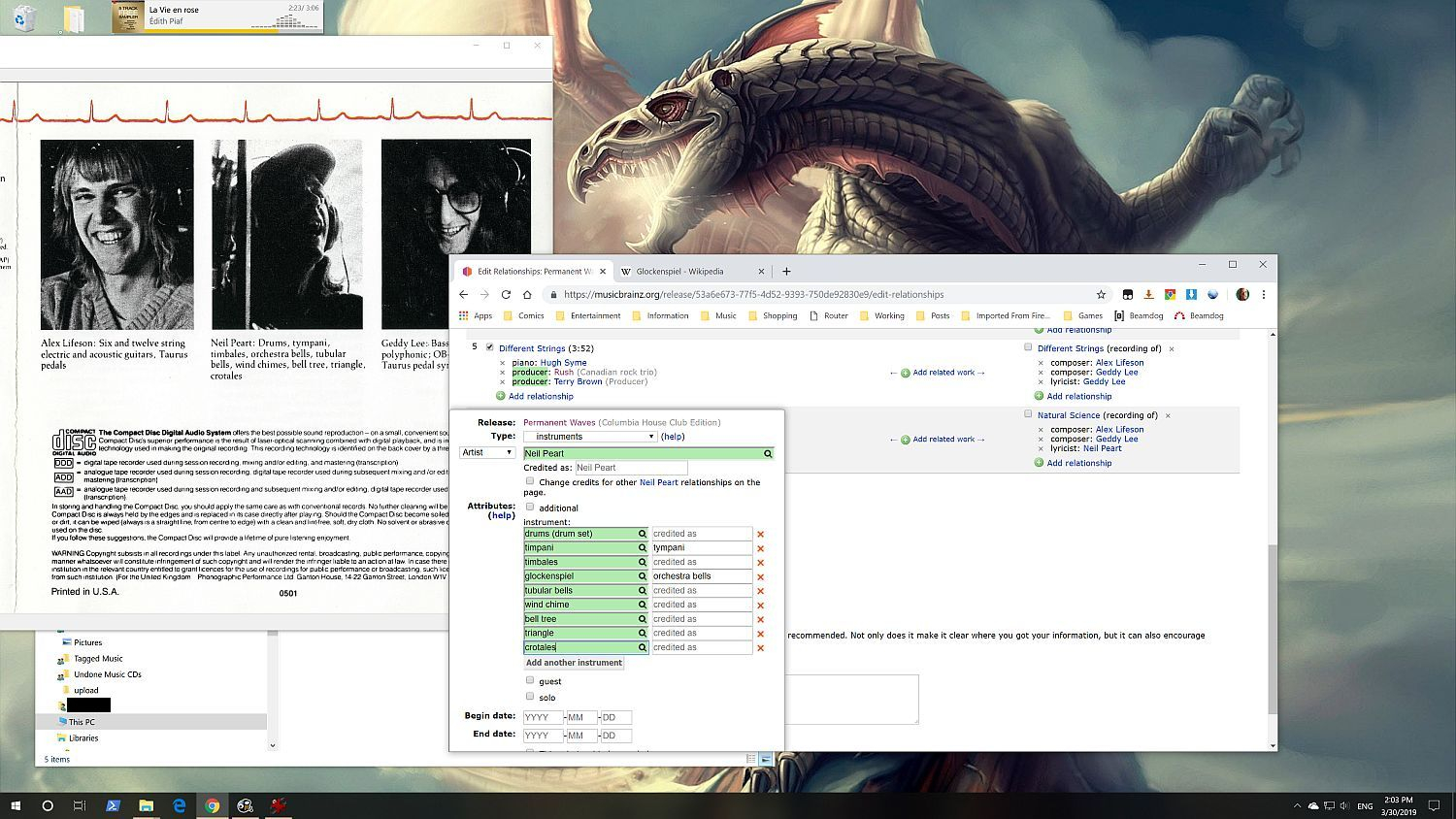Viewport: 1456px width, 819px height.
Task: Tick the solo attribute checkbox
Action: tap(530, 697)
